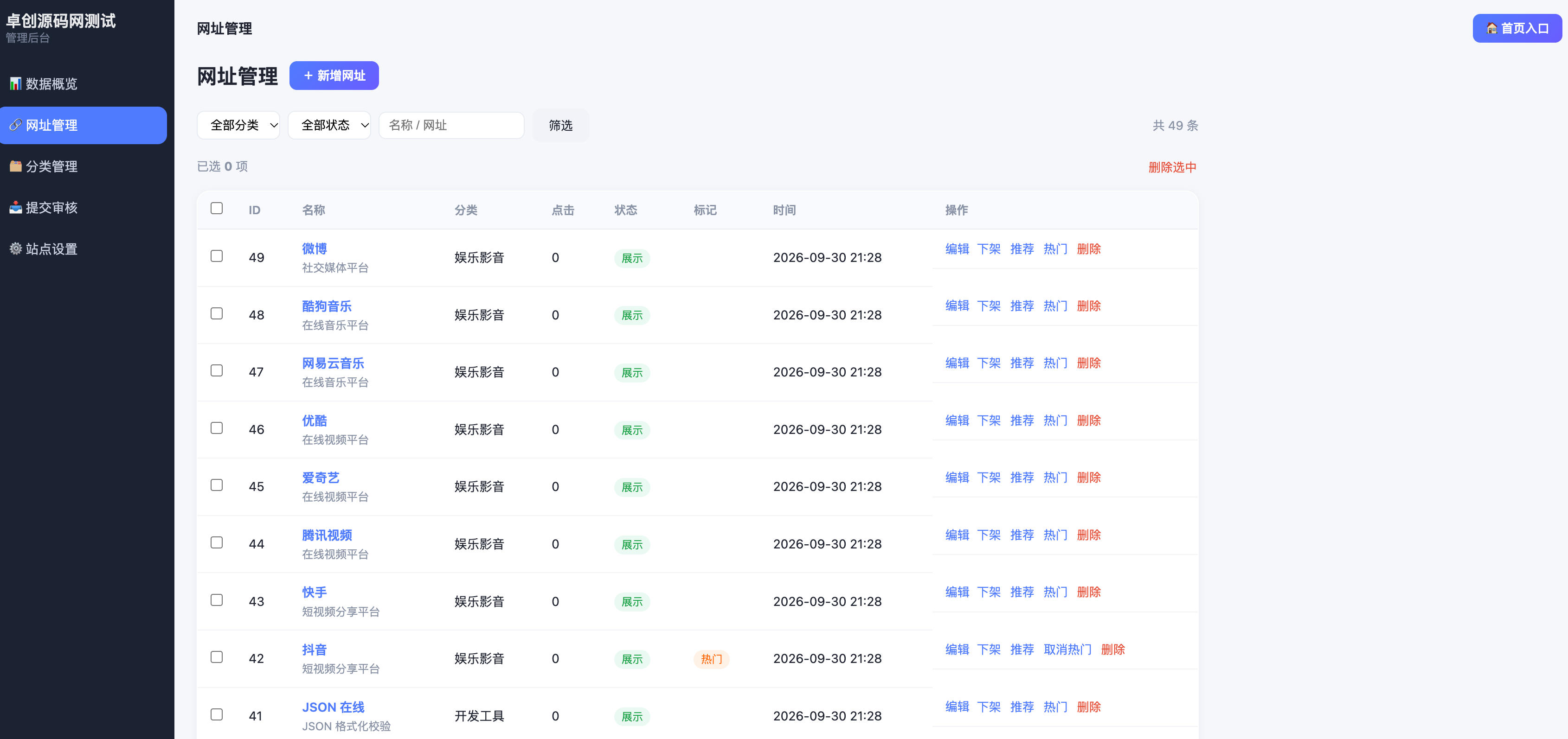Open the 腾讯视频 site name link
This screenshot has width=1568, height=739.
click(x=327, y=535)
